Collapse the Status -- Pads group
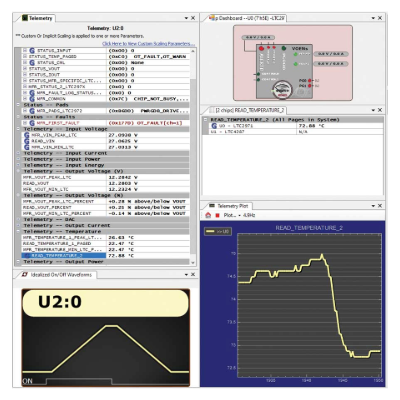This screenshot has height=400, width=400. (18, 105)
